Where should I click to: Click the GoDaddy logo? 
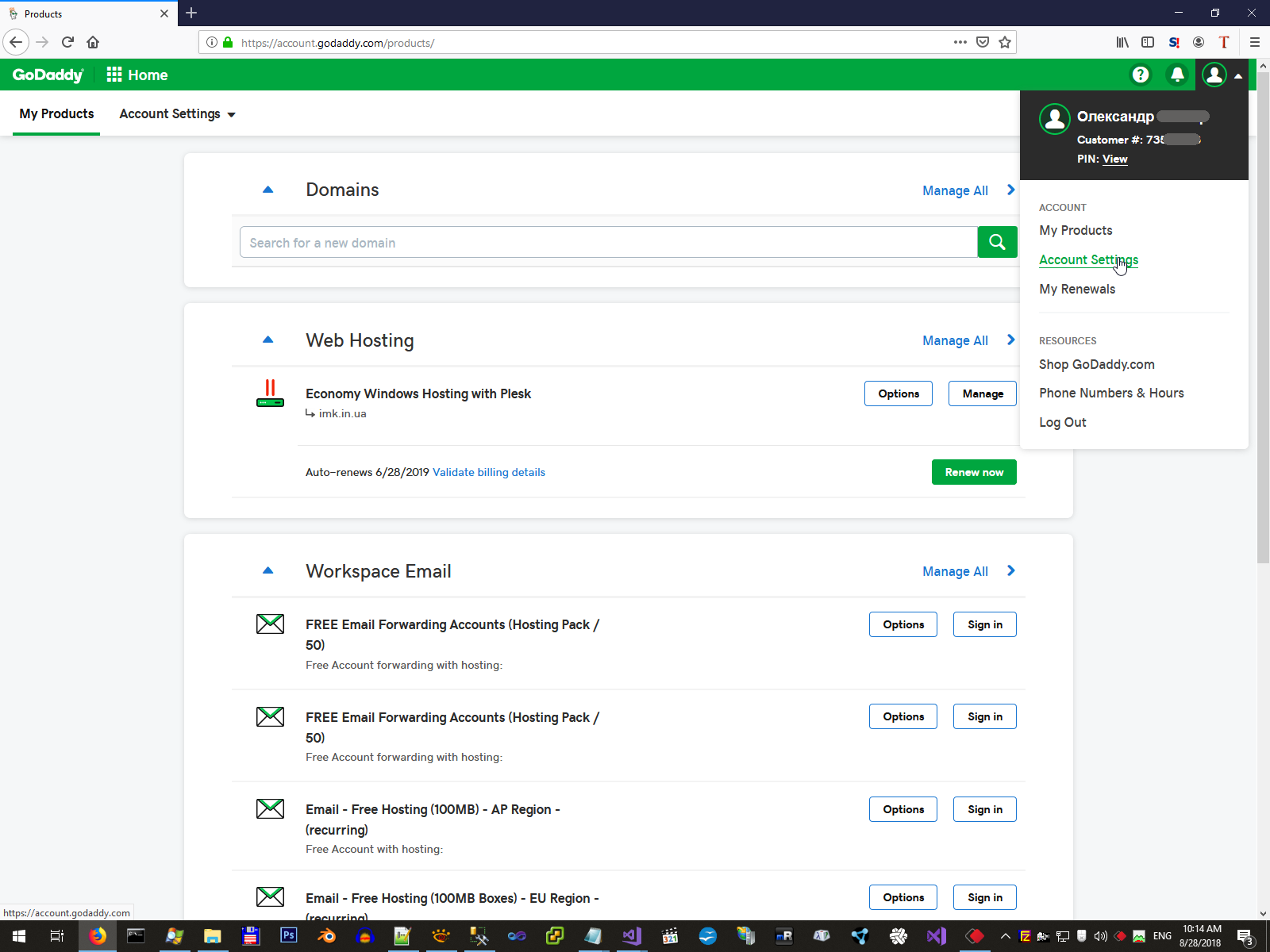click(48, 75)
